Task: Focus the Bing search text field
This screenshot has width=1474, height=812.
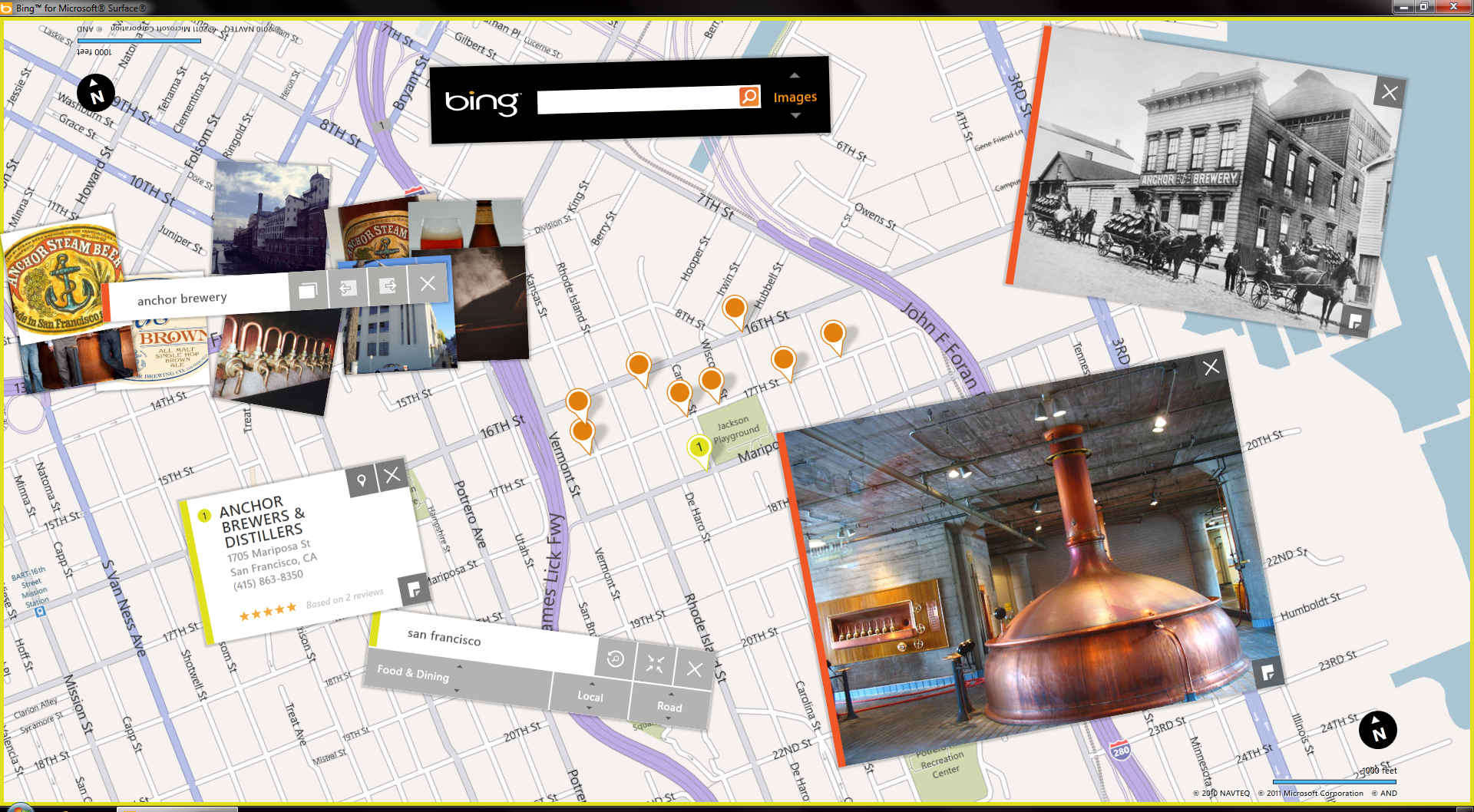Action: pyautogui.click(x=637, y=101)
